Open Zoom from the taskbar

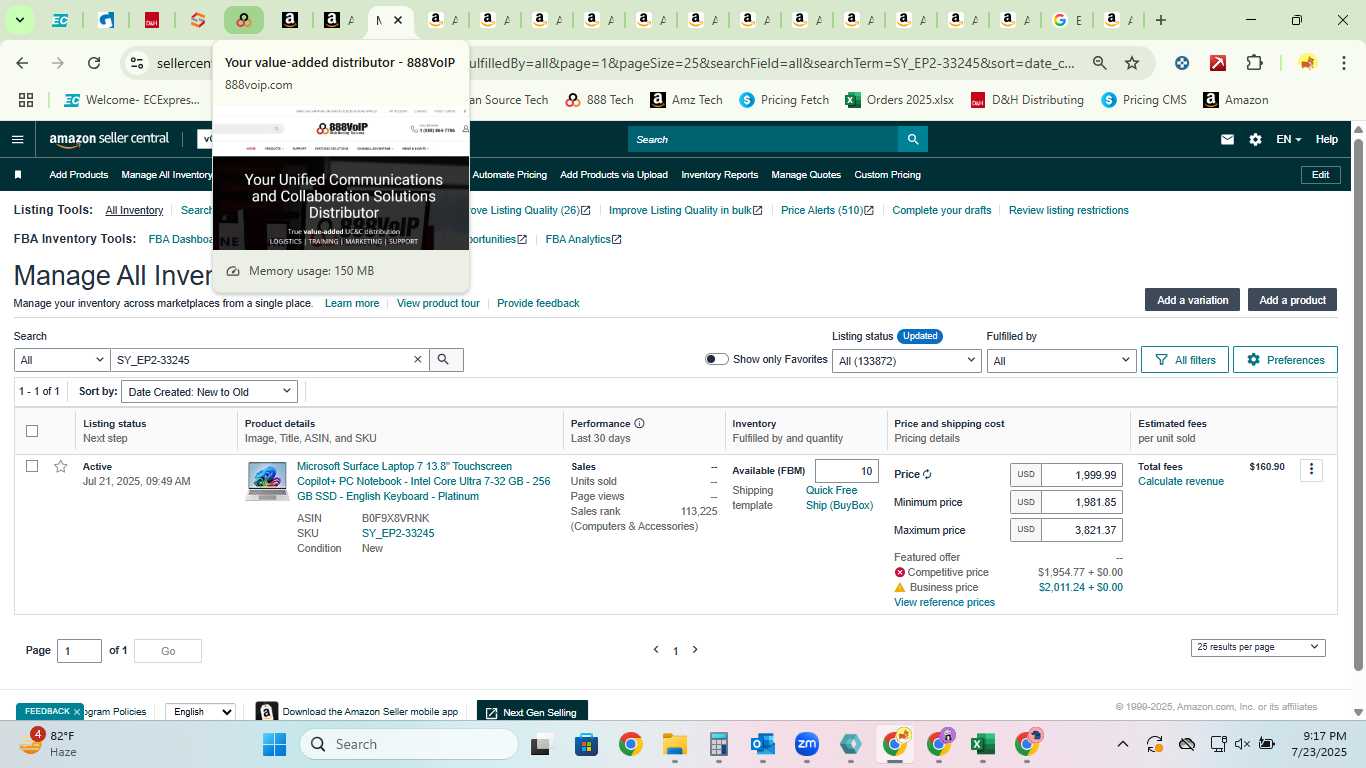point(807,744)
